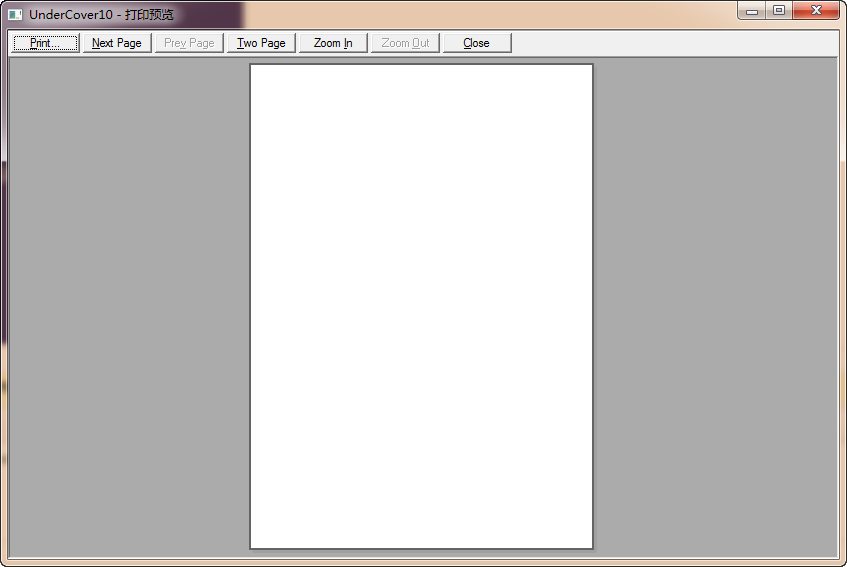Zoom In on the preview

pos(333,43)
